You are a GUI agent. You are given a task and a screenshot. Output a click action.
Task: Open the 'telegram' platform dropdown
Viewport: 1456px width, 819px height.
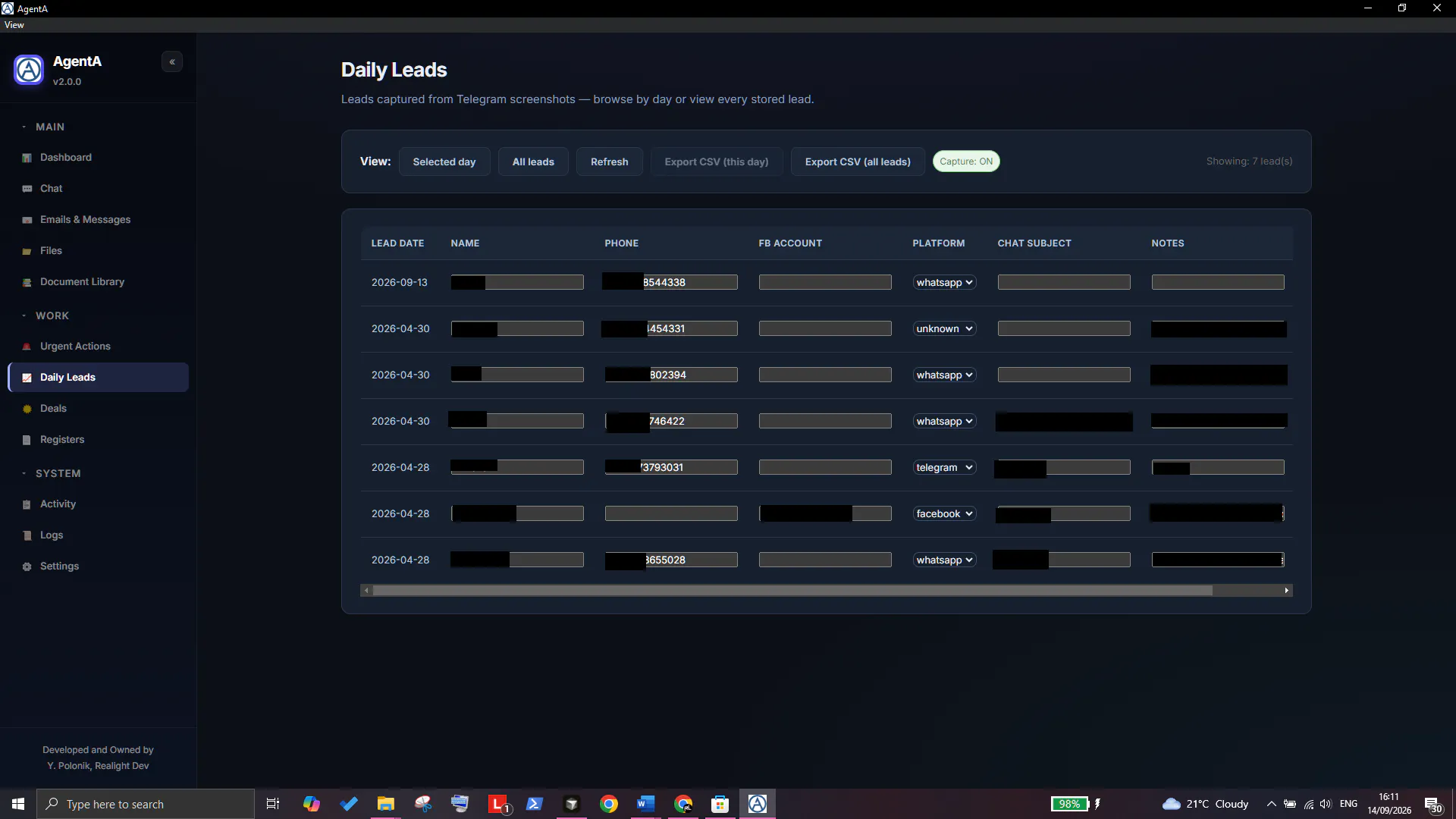(x=944, y=467)
